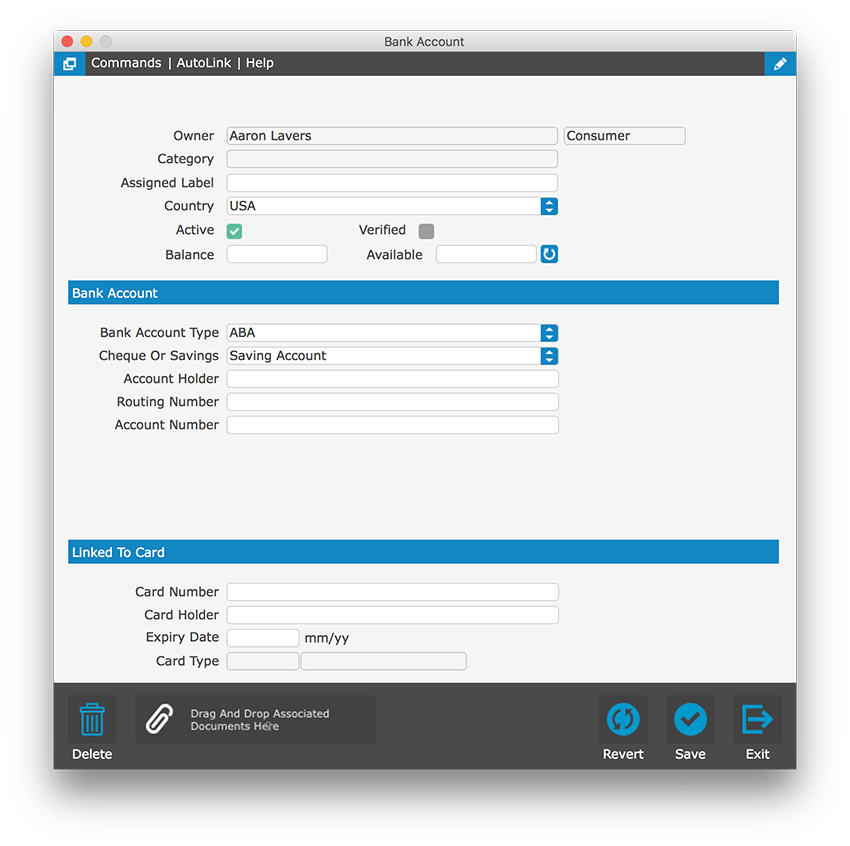Open the Cheque Or Savings dropdown
850x846 pixels.
click(549, 356)
